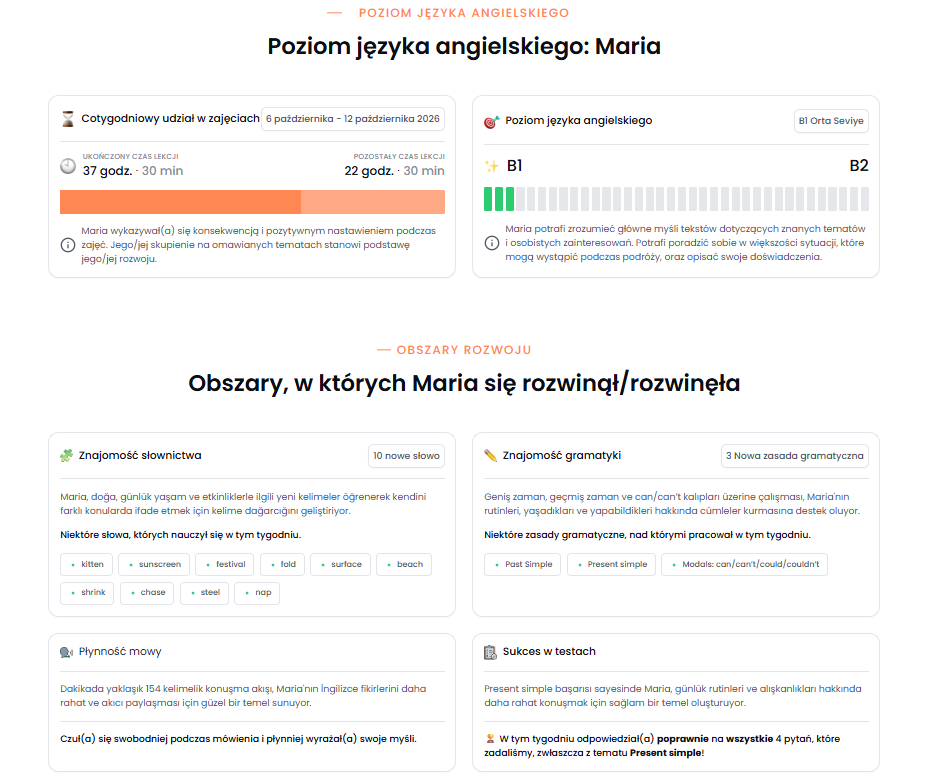
Task: Click the clock icon next to 37 godz.
Action: [x=68, y=166]
